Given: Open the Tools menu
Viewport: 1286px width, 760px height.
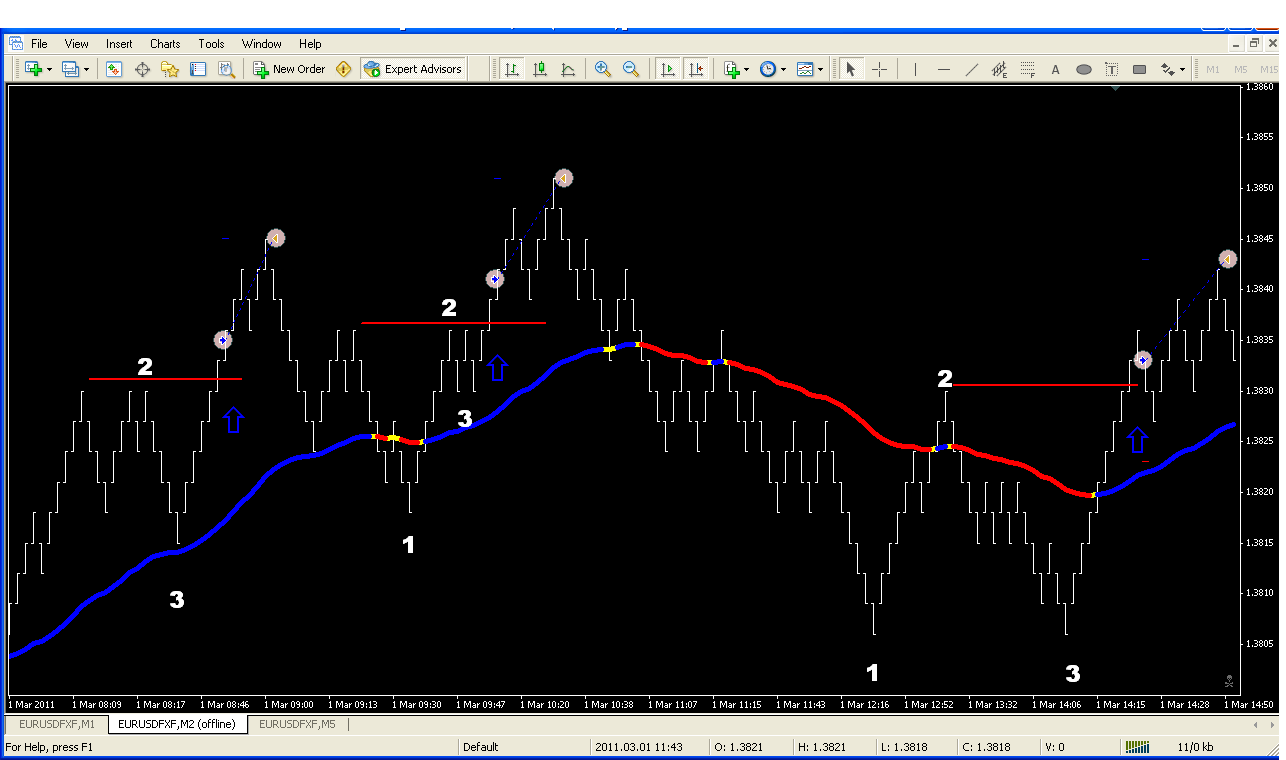Looking at the screenshot, I should click(211, 44).
